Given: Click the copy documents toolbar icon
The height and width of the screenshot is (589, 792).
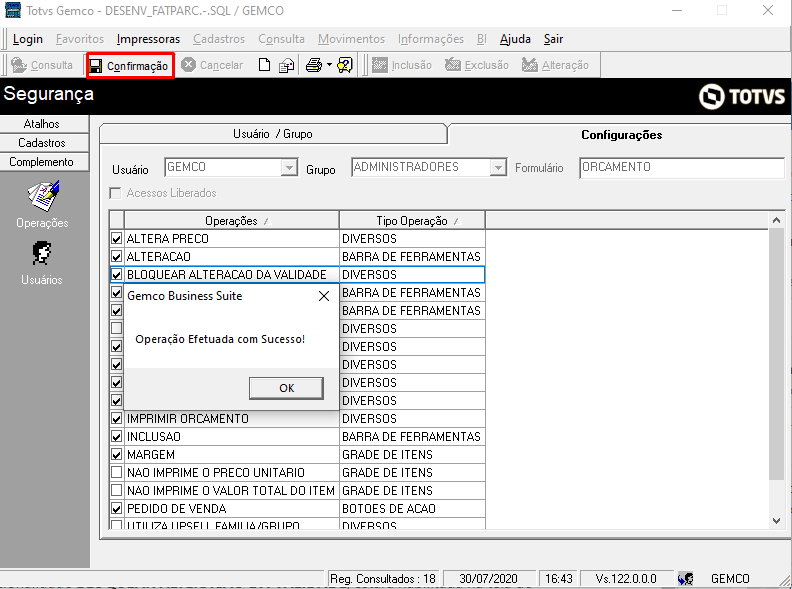Looking at the screenshot, I should coord(286,65).
